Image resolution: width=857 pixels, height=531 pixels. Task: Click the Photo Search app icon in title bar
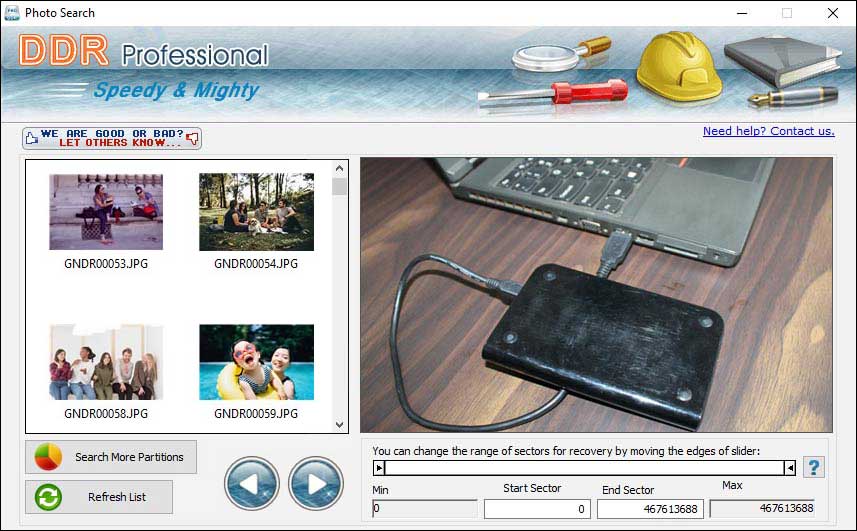coord(11,13)
